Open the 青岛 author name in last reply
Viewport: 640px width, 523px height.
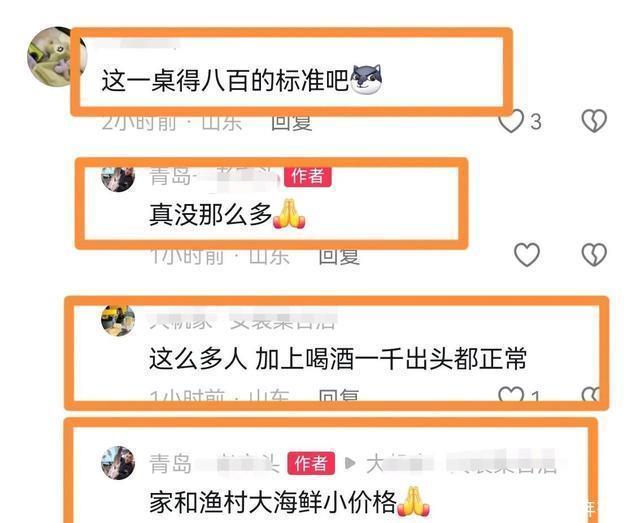pos(214,463)
